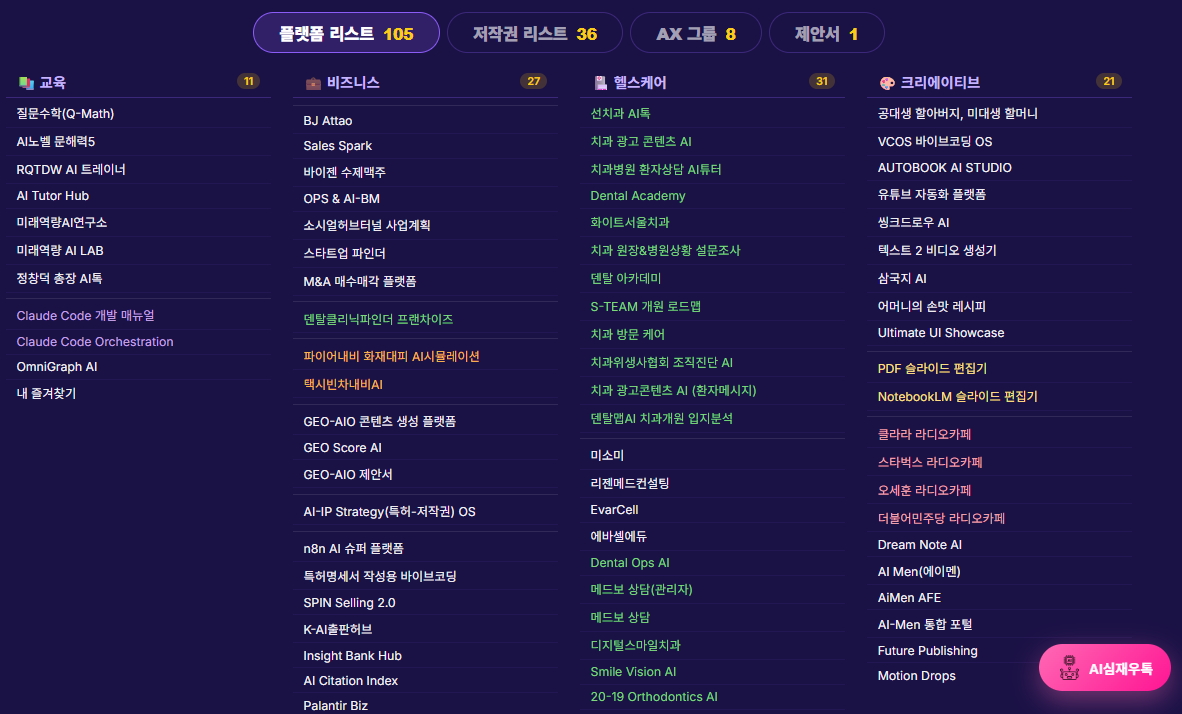Open Smile Vision AI

(633, 672)
